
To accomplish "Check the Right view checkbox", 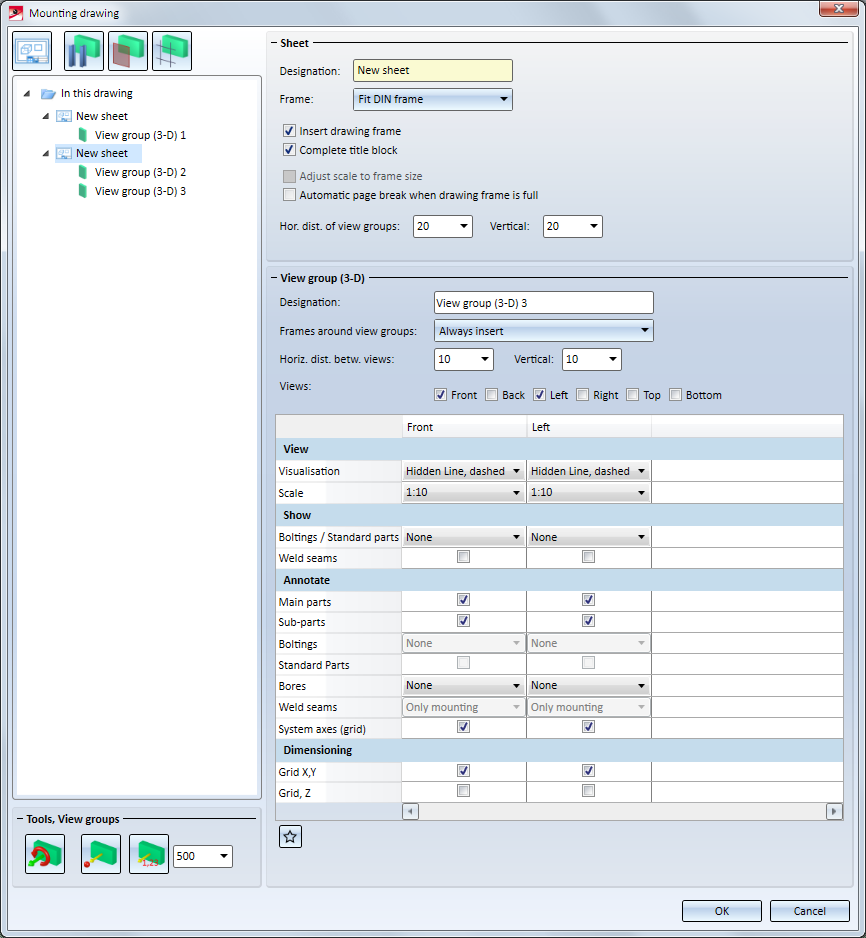I will [583, 395].
